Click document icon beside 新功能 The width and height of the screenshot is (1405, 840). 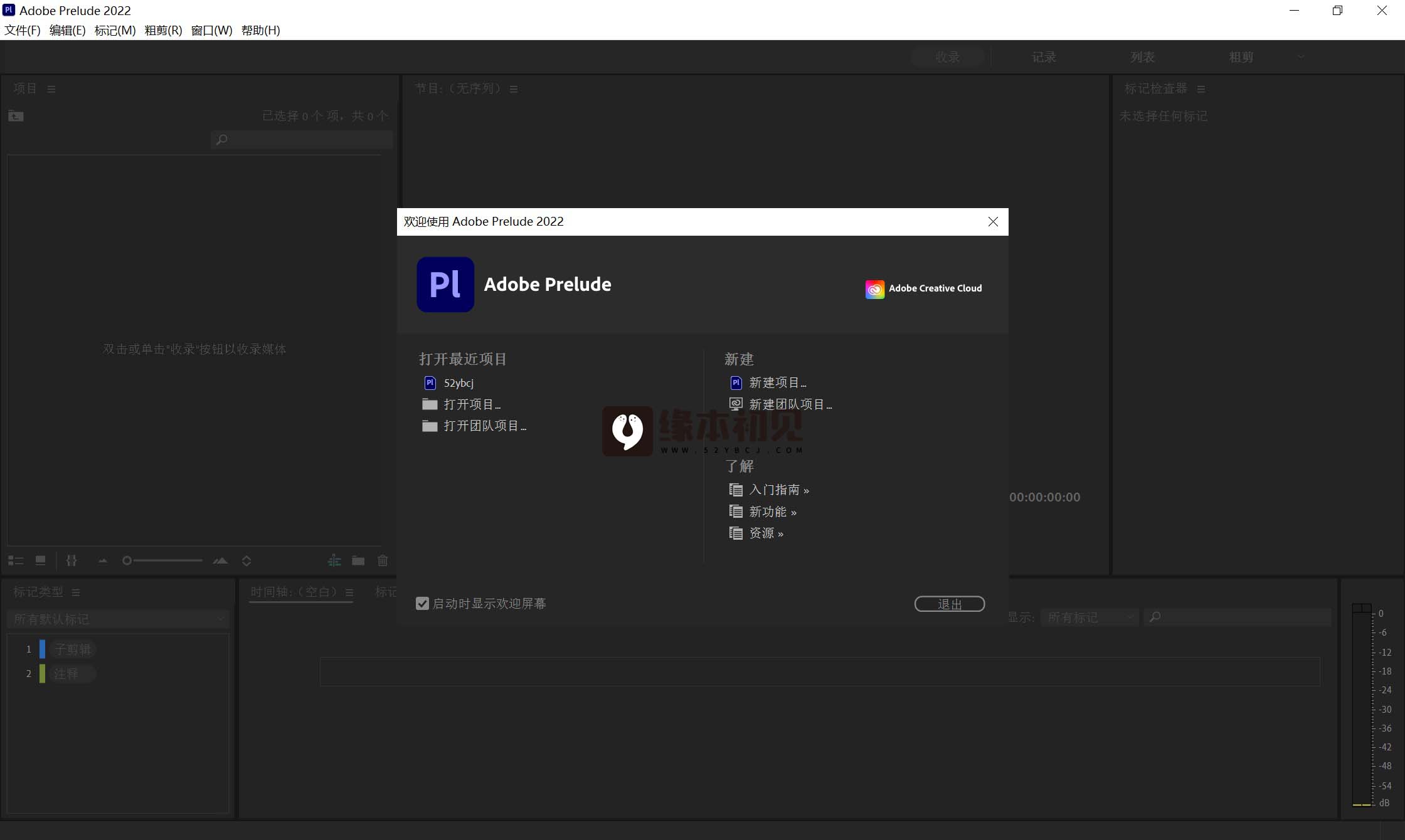[x=736, y=512]
